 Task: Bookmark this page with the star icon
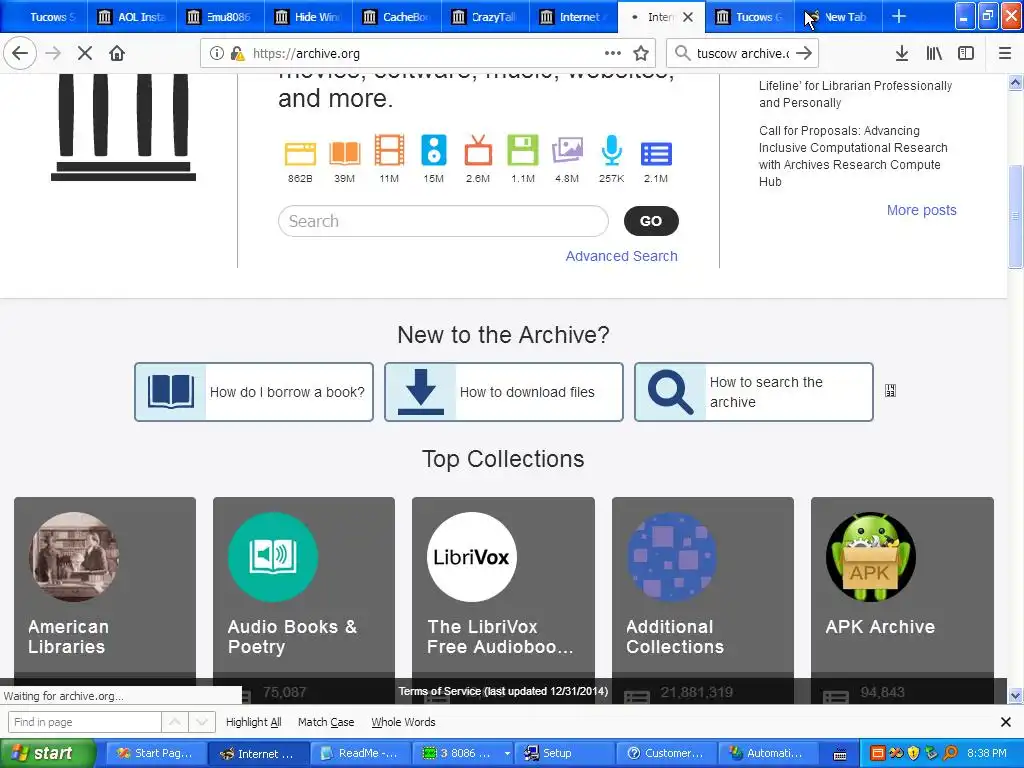(x=641, y=54)
